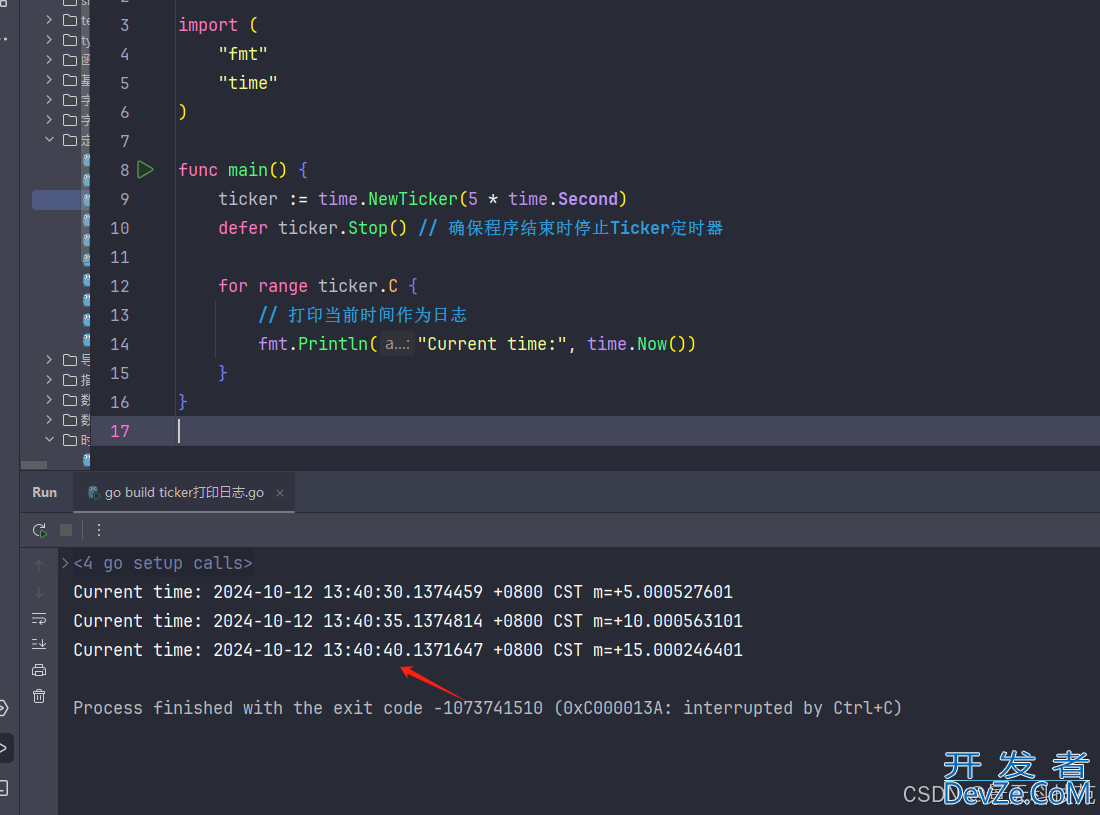Select the 'ty' folder icon in tree
Screen dimensions: 1100x815
click(x=70, y=40)
